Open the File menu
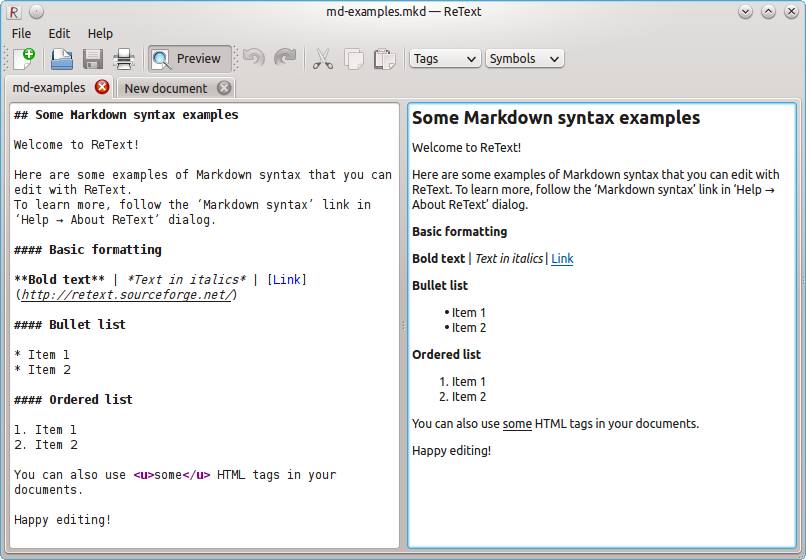 pyautogui.click(x=21, y=34)
